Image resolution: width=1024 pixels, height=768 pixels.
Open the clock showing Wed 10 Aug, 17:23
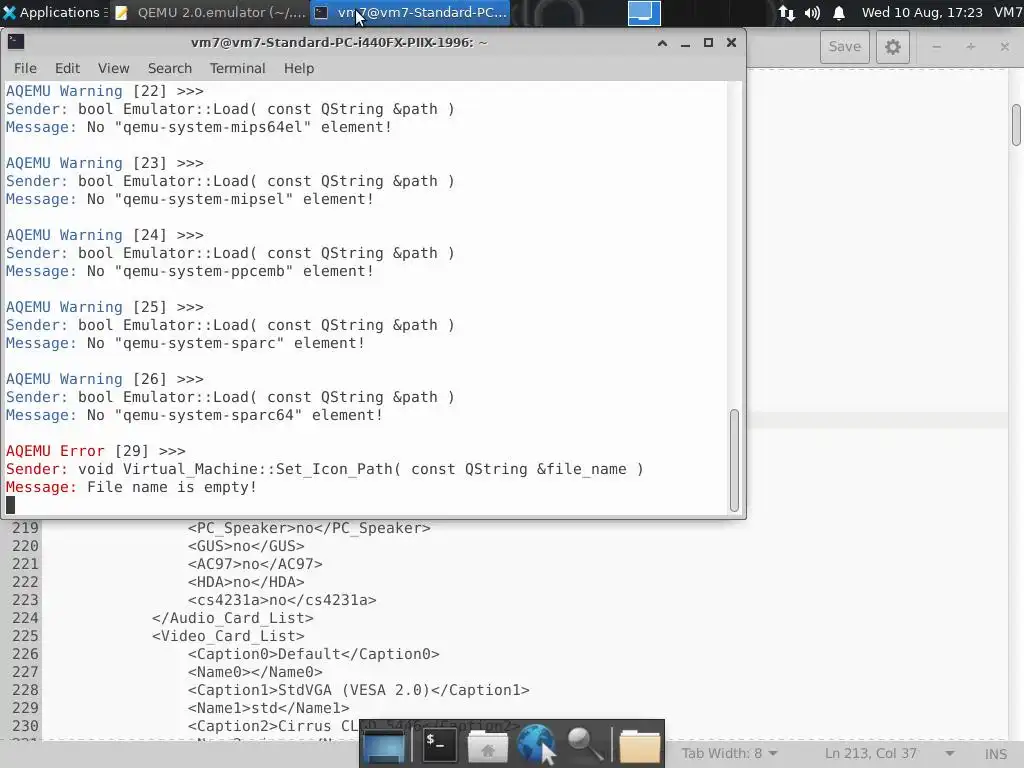921,12
